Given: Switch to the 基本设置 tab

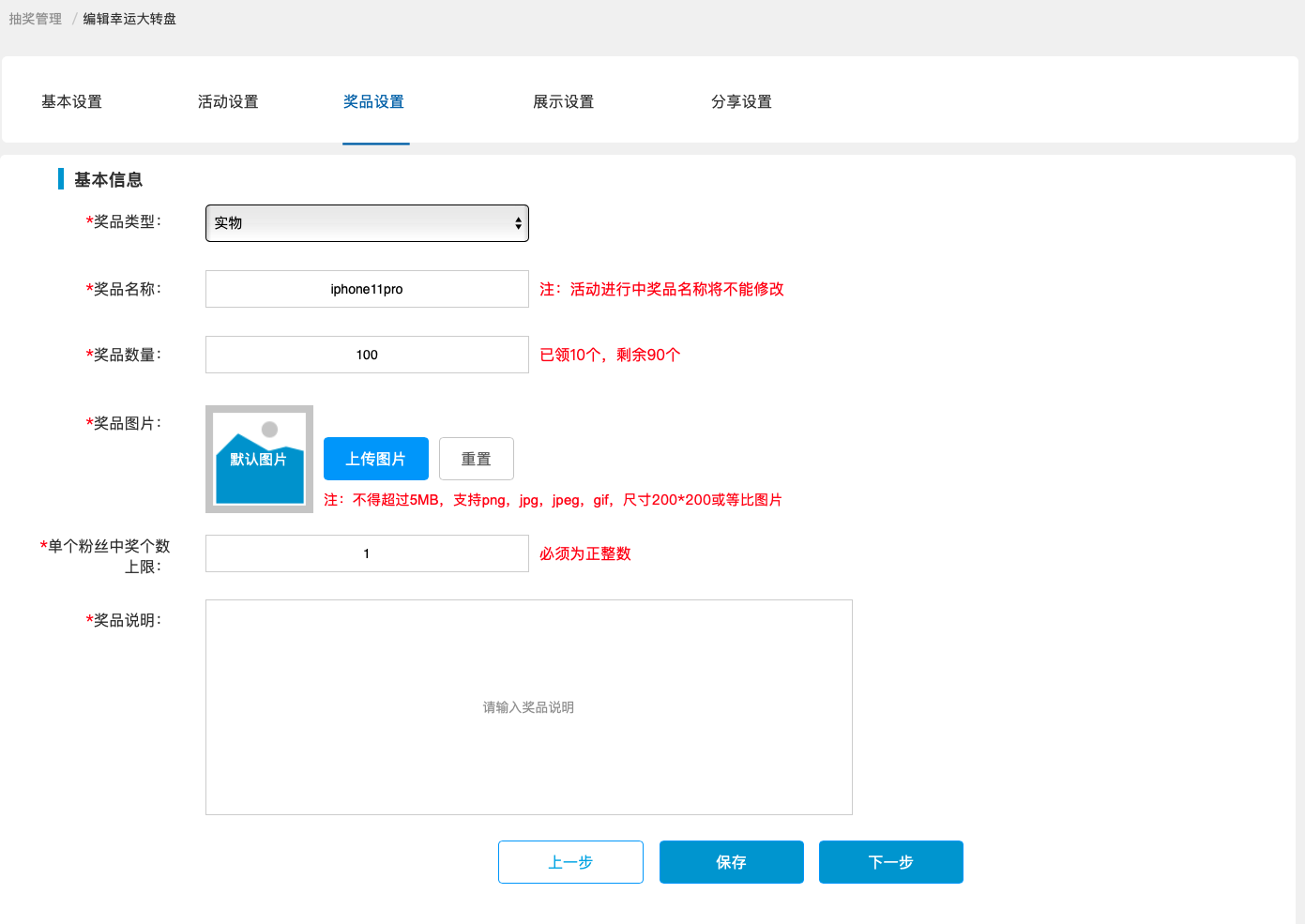Looking at the screenshot, I should coord(72,101).
